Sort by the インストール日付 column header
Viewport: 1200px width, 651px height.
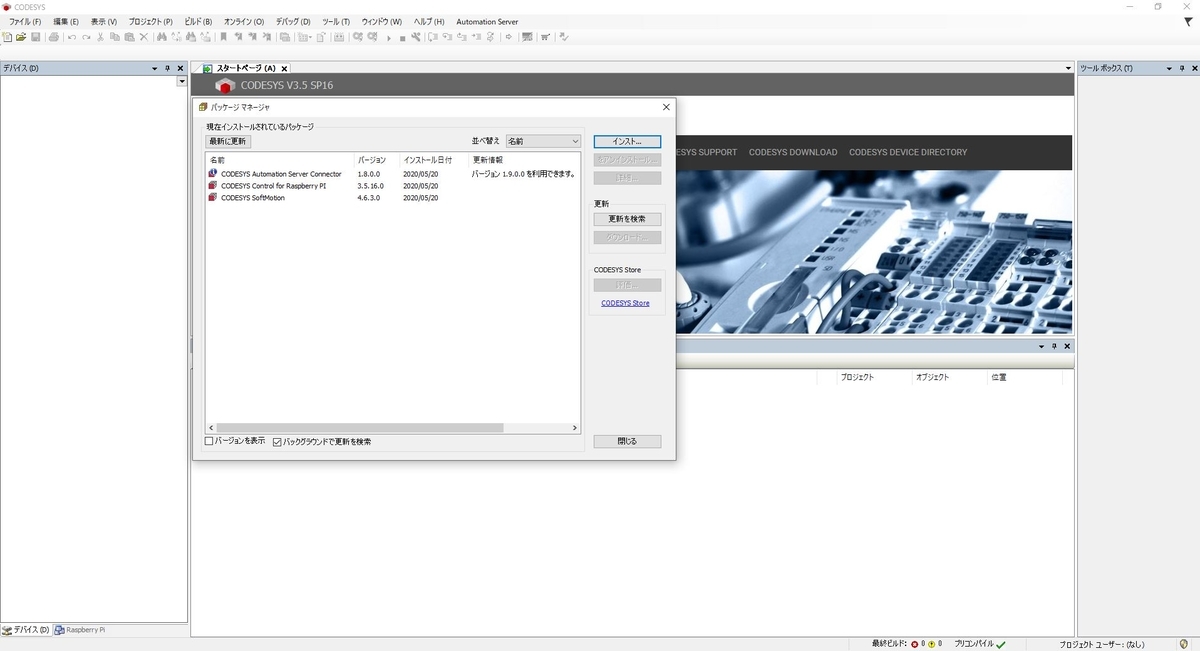(433, 160)
